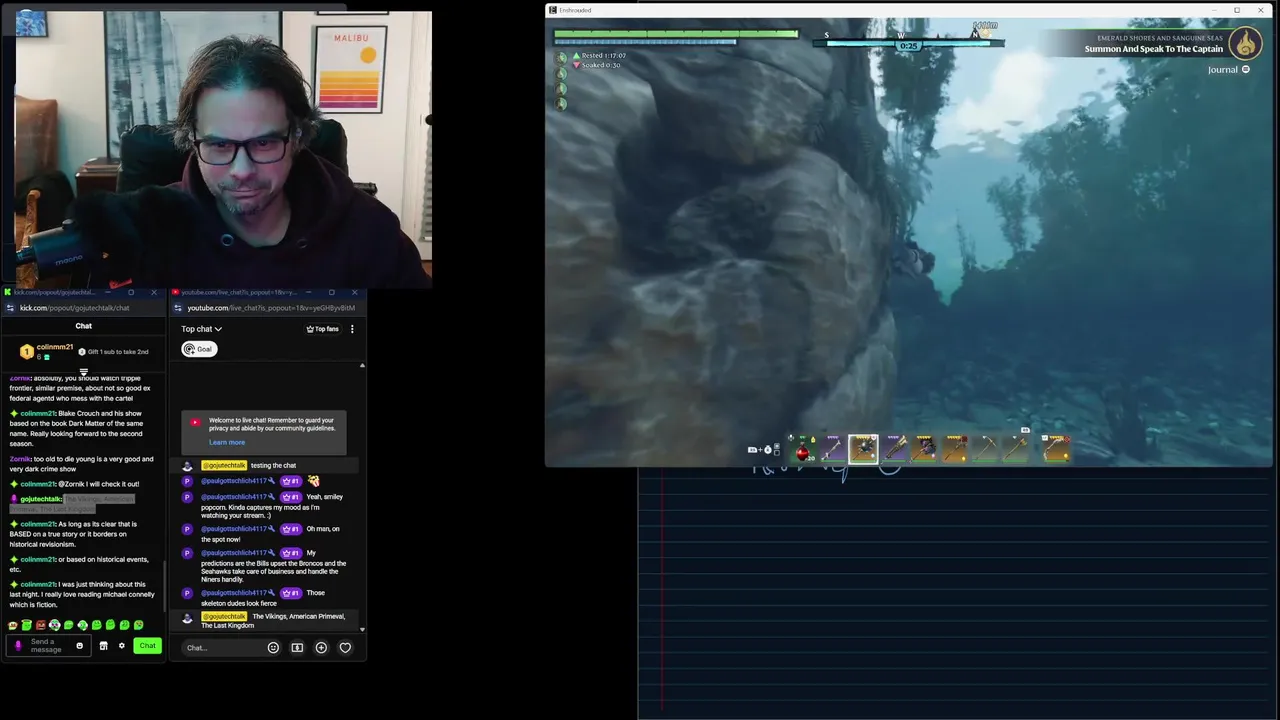The height and width of the screenshot is (720, 1280).
Task: Select the red-tipped staff hotbar slot six
Action: pos(955,451)
